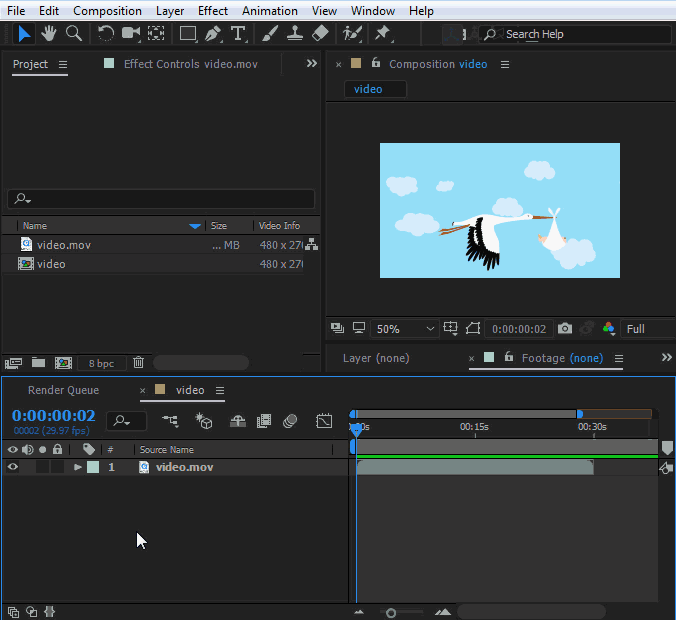Toggle Draft 3D in timeline
This screenshot has width=676, height=620.
tap(203, 421)
